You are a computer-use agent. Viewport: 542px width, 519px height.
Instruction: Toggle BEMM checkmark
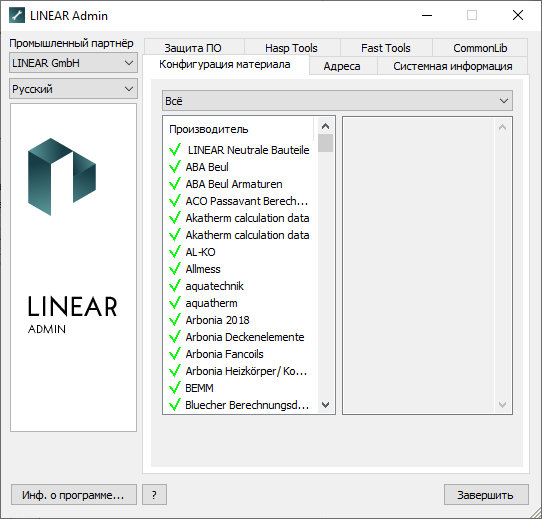(175, 388)
